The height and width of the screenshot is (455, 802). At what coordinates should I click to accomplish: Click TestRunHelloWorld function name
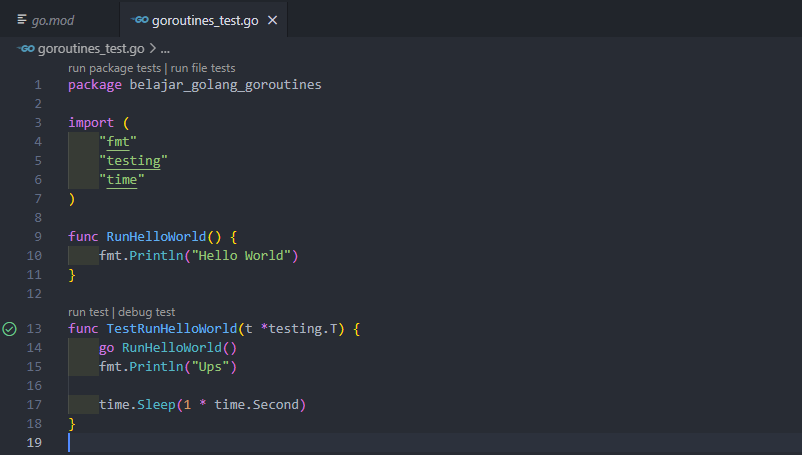(x=172, y=329)
